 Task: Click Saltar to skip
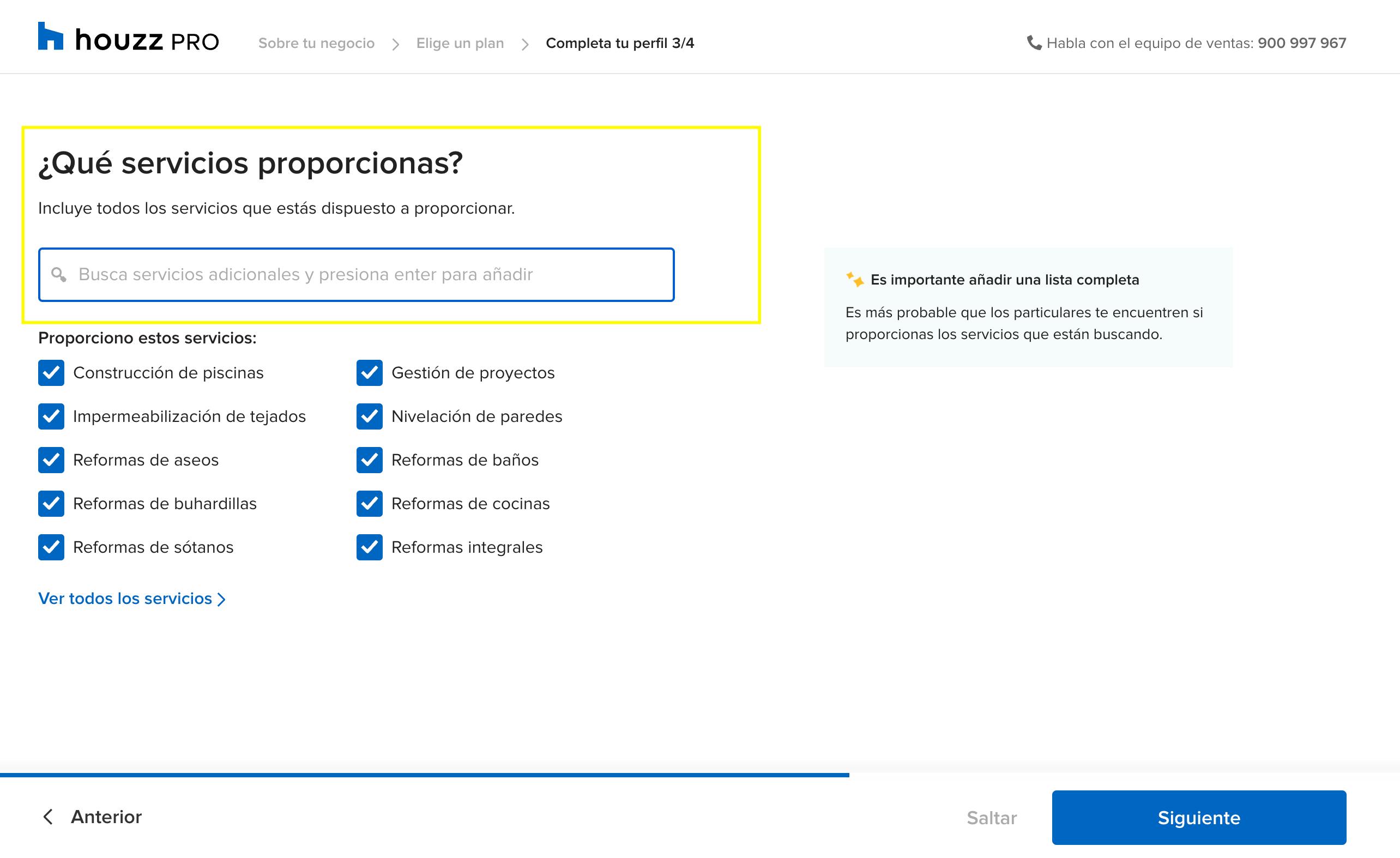coord(992,818)
